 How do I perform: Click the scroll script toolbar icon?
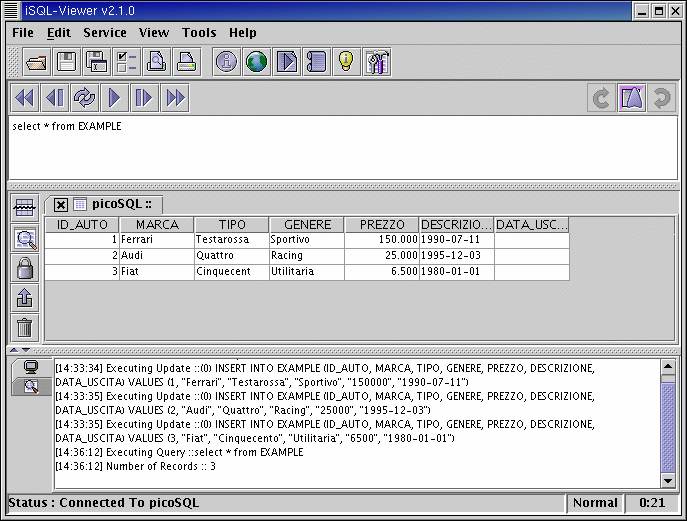click(x=317, y=62)
